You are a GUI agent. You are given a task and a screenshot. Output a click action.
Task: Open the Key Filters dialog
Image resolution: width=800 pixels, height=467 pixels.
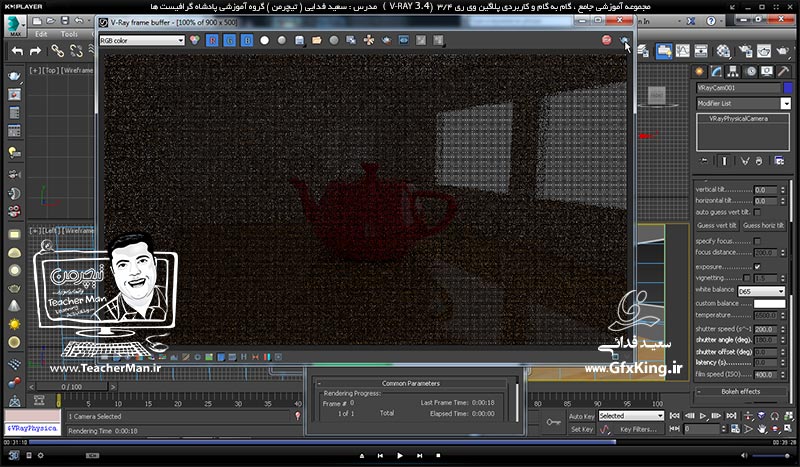pos(638,429)
